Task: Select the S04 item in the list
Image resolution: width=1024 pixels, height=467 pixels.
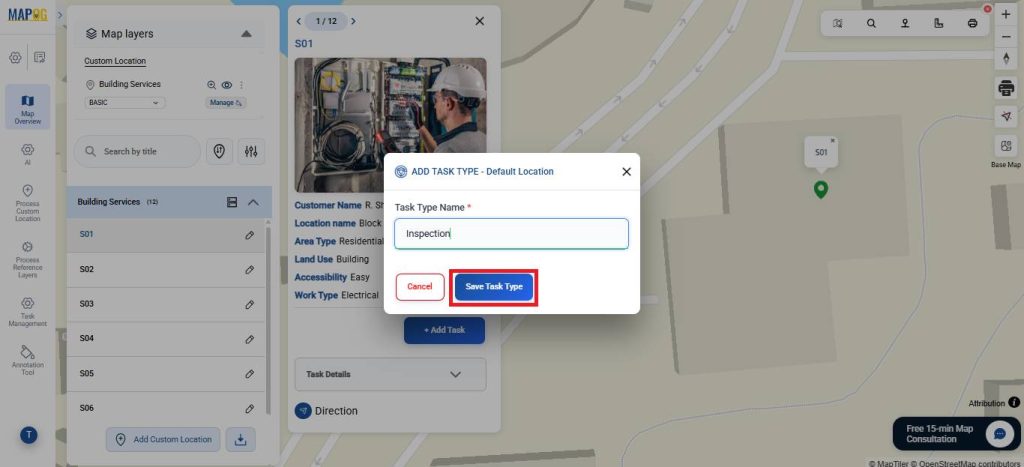Action: coord(167,339)
